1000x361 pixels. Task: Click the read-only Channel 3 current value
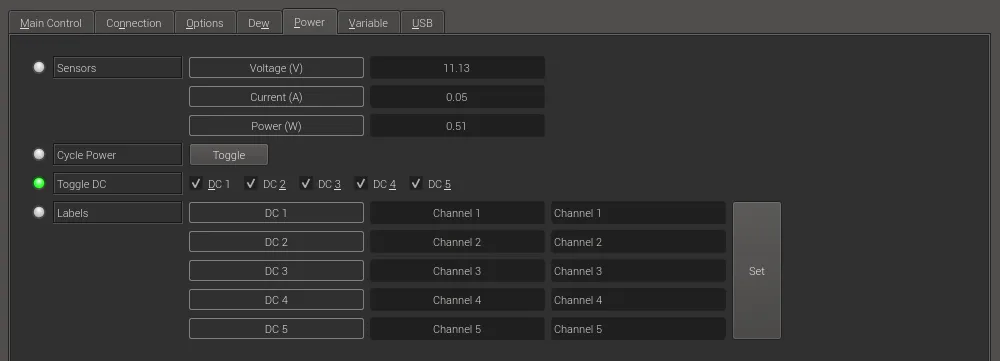457,271
